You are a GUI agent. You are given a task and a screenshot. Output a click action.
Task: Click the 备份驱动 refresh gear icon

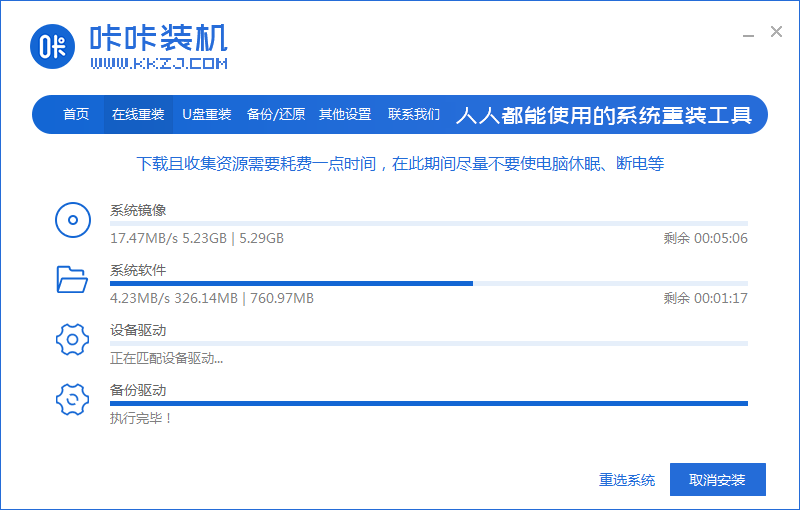pos(73,400)
